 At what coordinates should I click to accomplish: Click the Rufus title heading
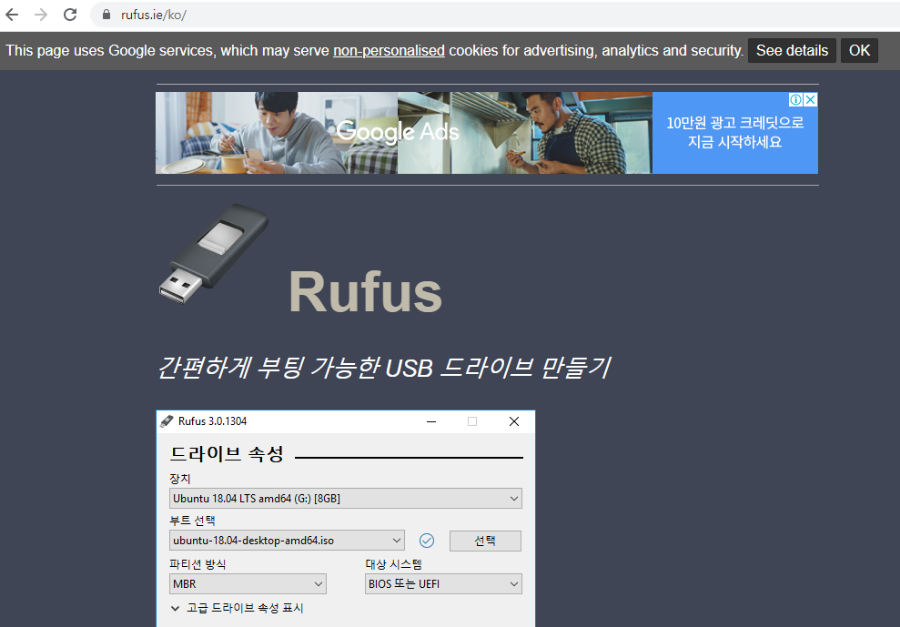pyautogui.click(x=365, y=292)
